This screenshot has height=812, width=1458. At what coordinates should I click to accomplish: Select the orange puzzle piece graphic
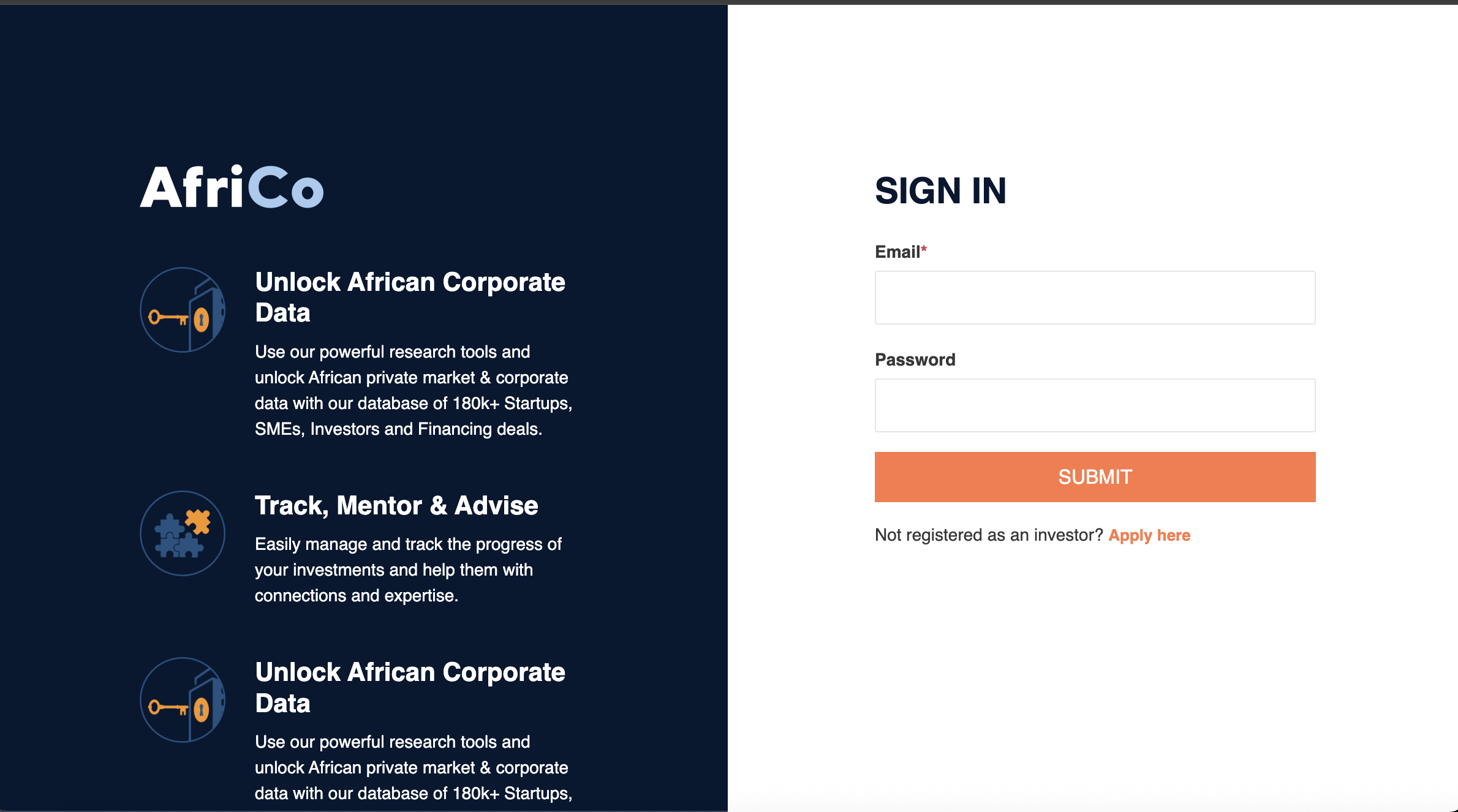click(198, 520)
